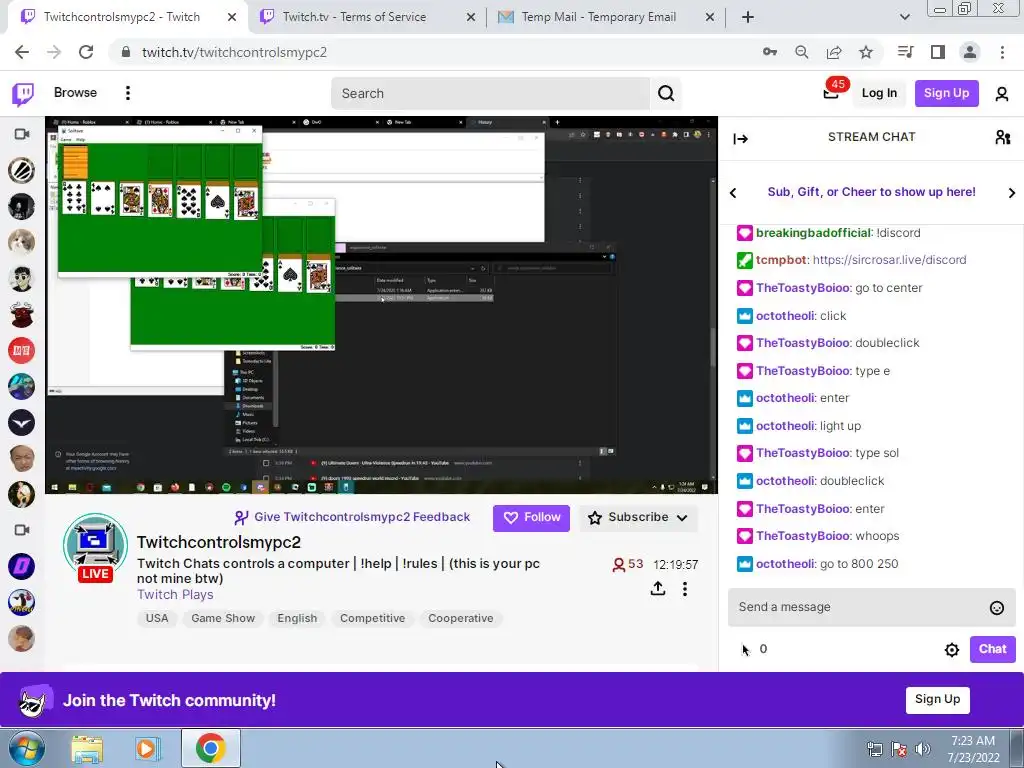Open the red MU sidebar channel avatar

[22, 351]
